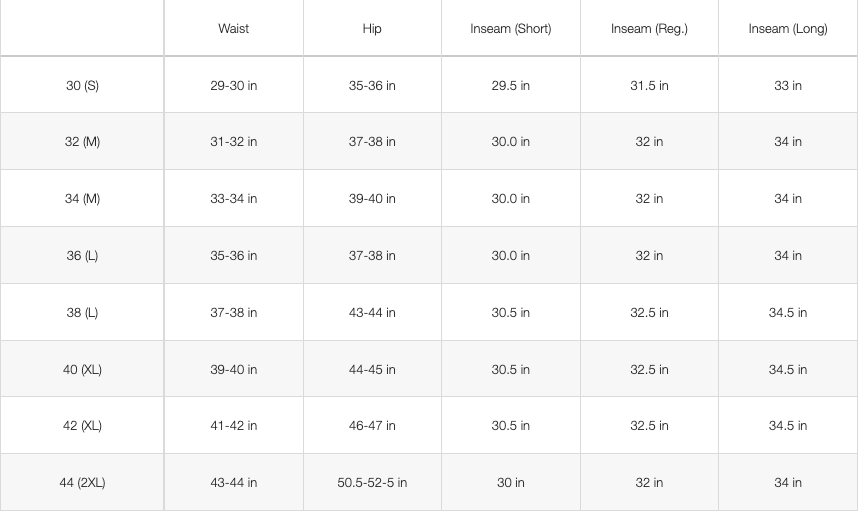859x511 pixels.
Task: Click the Hip column header
Action: click(372, 29)
